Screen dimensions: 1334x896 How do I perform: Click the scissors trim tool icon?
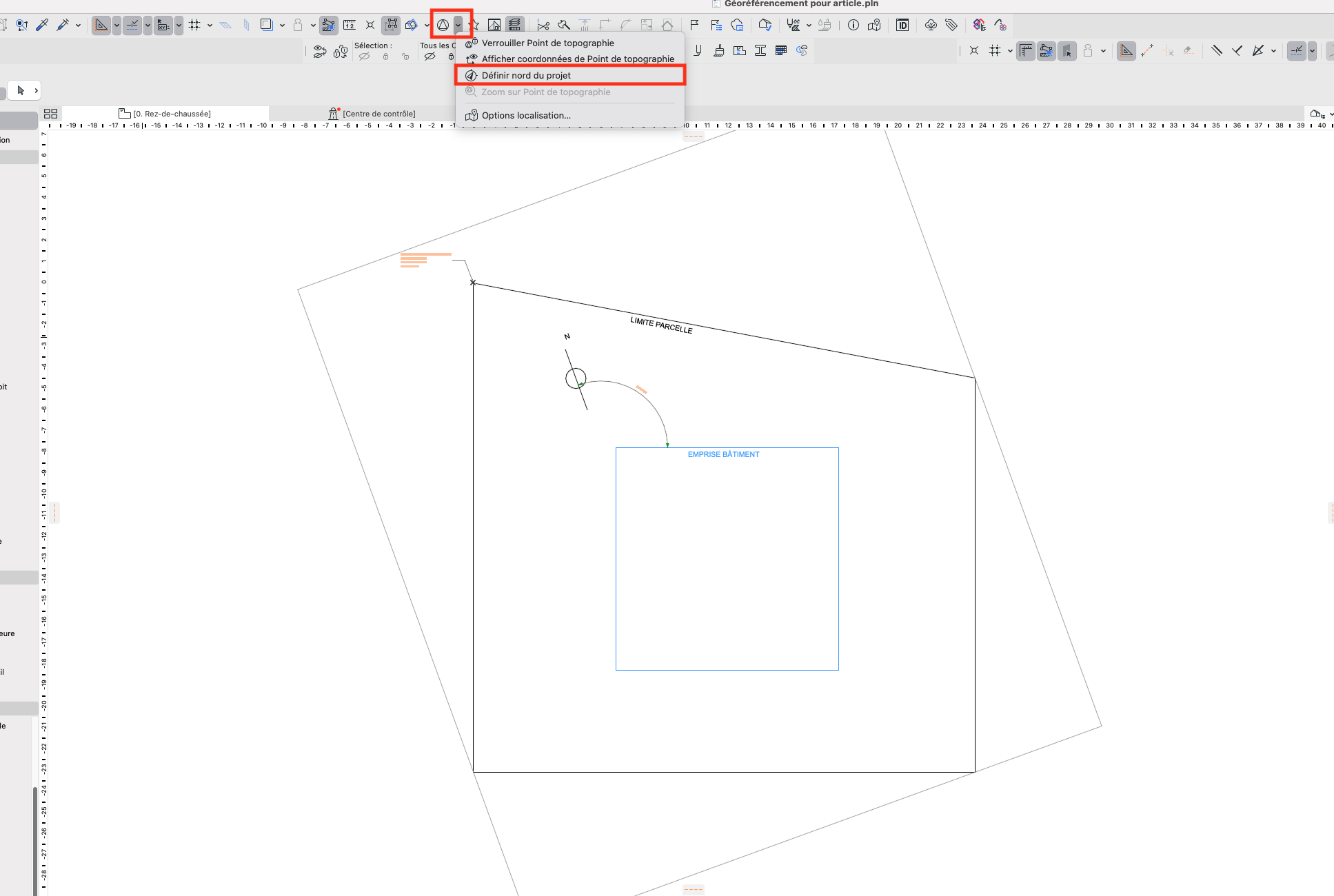point(543,26)
